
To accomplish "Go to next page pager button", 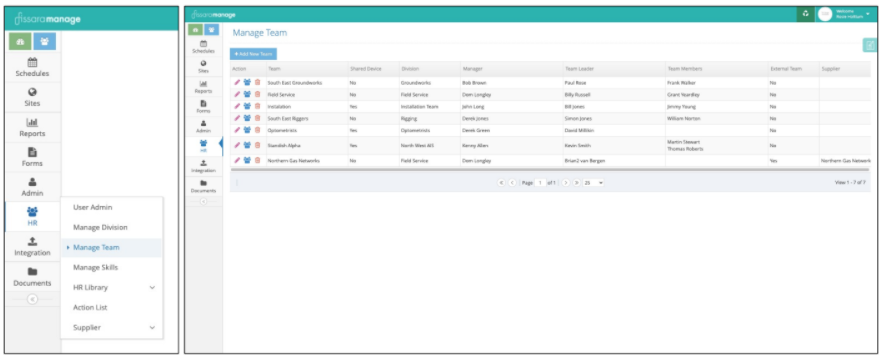I will (566, 183).
